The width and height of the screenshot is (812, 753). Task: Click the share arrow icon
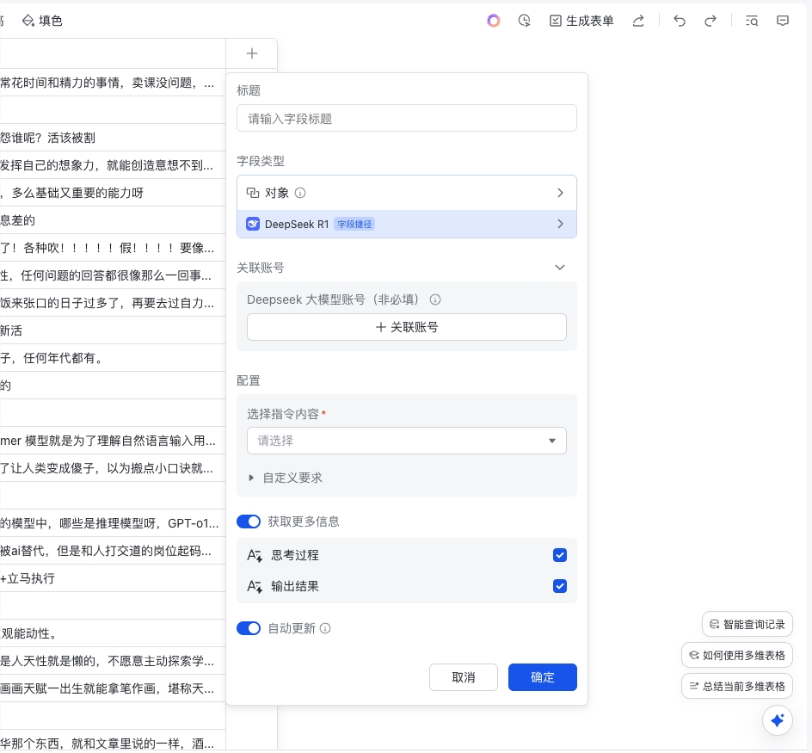pyautogui.click(x=638, y=21)
